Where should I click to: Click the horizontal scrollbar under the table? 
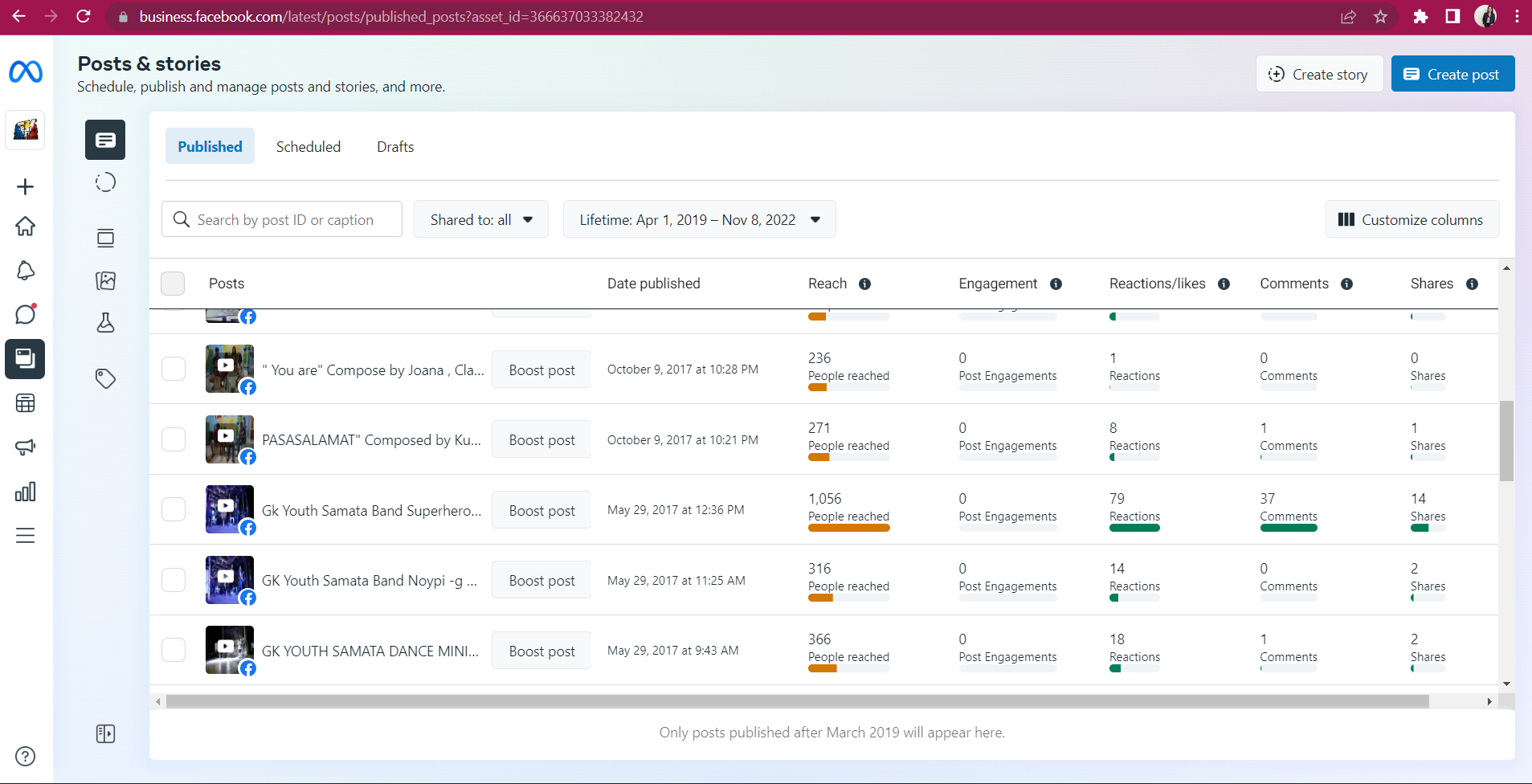[795, 701]
